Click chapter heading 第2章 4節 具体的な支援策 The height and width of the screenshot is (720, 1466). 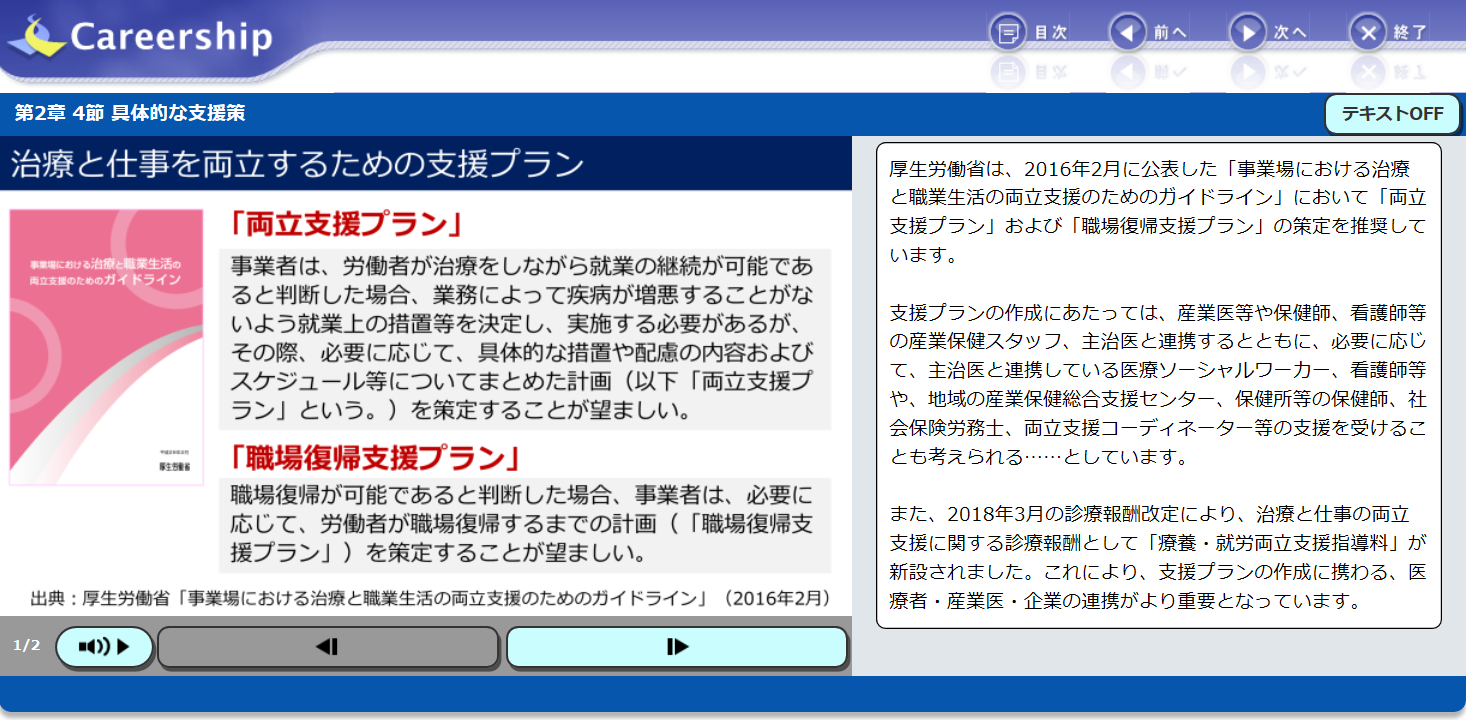[x=130, y=113]
